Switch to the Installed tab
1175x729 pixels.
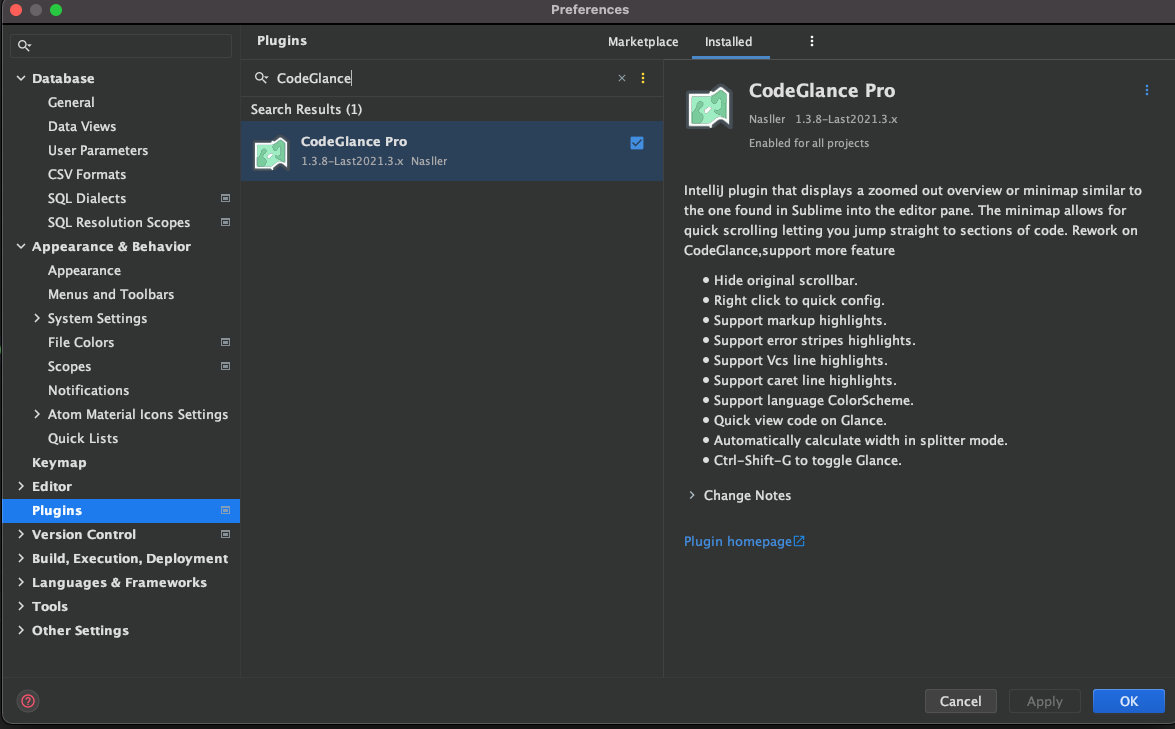[728, 42]
